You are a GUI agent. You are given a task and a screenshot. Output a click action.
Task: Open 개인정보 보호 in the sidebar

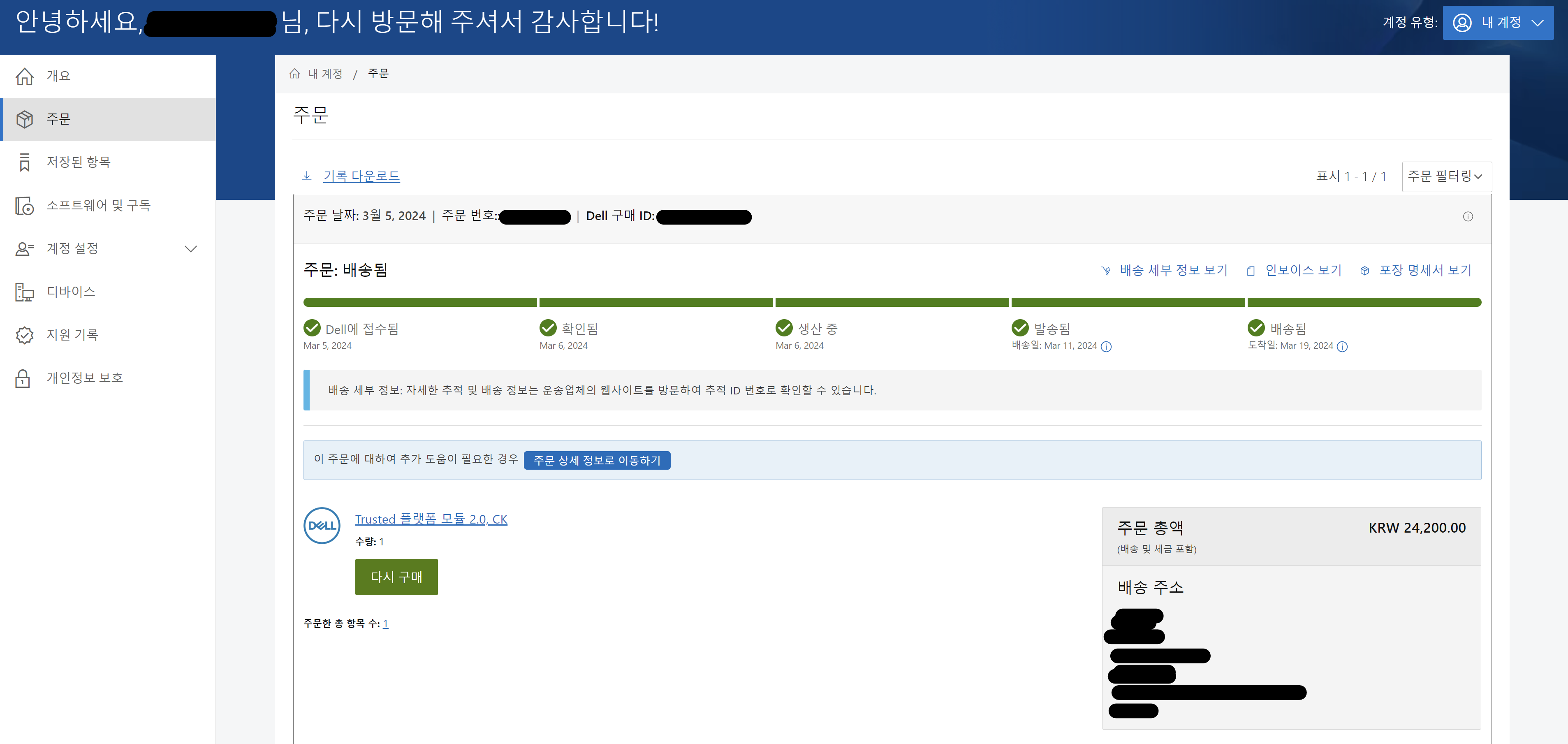click(108, 379)
